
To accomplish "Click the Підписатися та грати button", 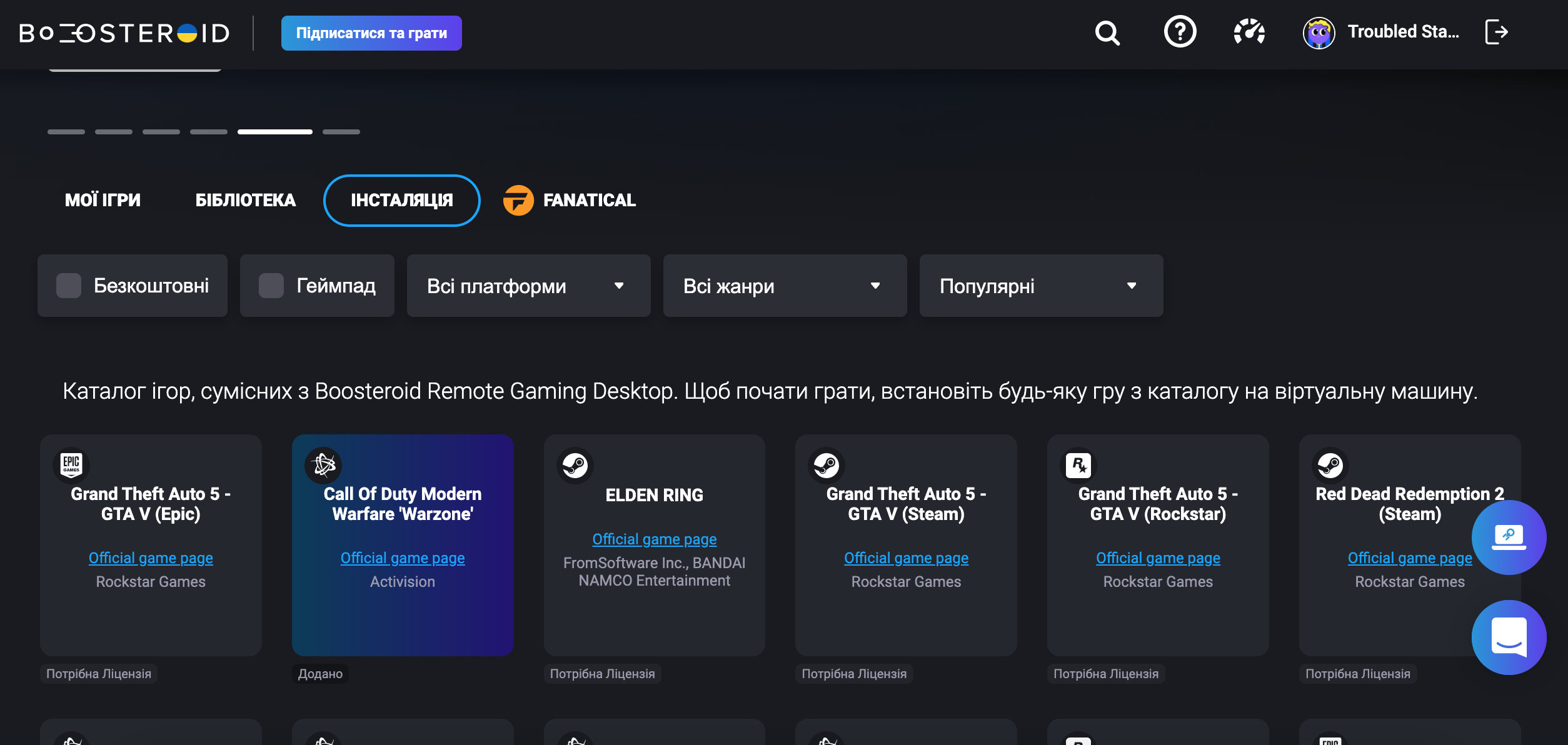I will [x=371, y=33].
